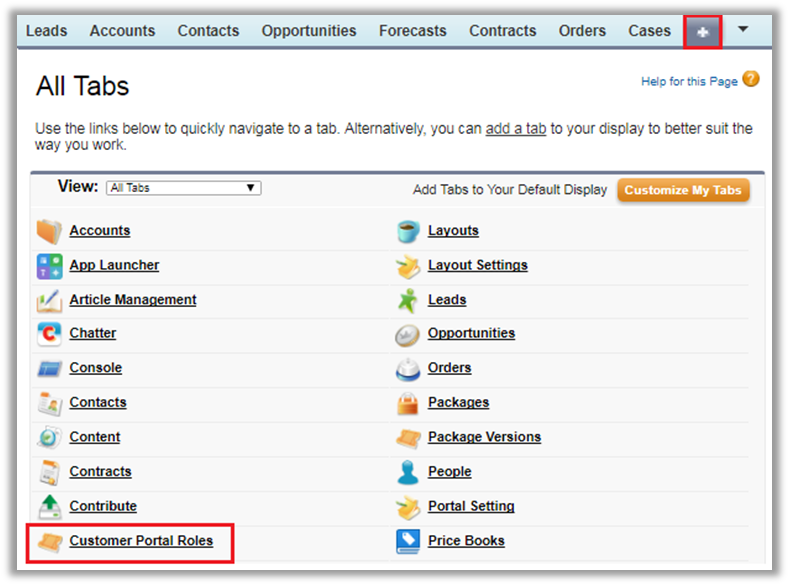The image size is (789, 585).
Task: Click the Layouts cup icon
Action: (x=408, y=231)
